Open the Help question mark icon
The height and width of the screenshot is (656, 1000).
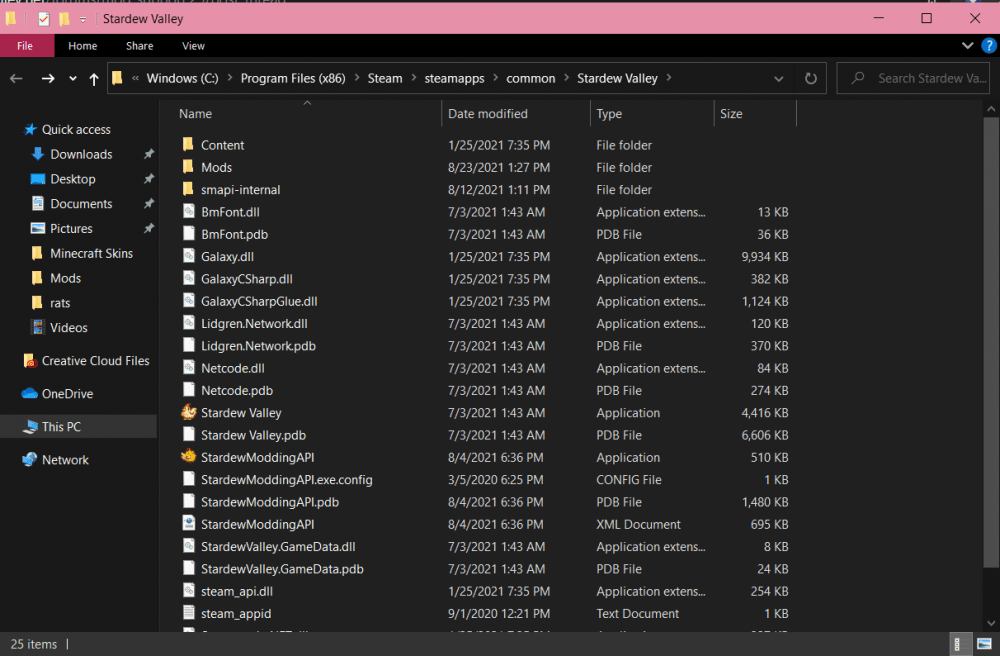(989, 46)
